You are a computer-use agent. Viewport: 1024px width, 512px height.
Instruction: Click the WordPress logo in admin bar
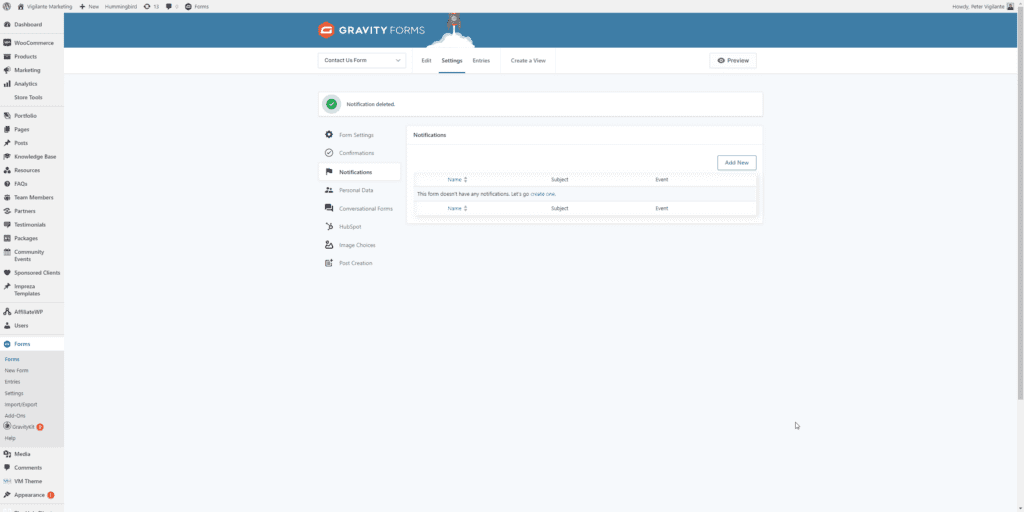pyautogui.click(x=7, y=6)
